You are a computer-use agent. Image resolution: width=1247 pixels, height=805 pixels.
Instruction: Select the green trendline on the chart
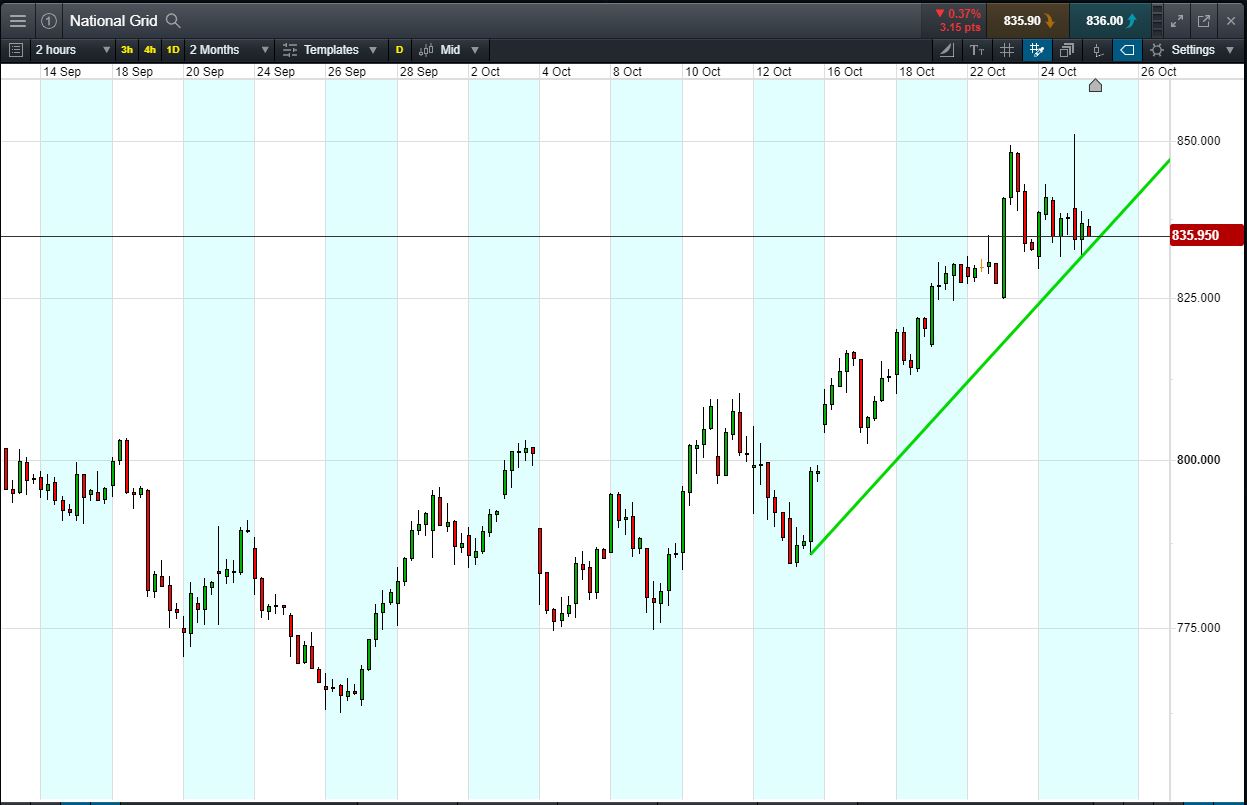990,355
